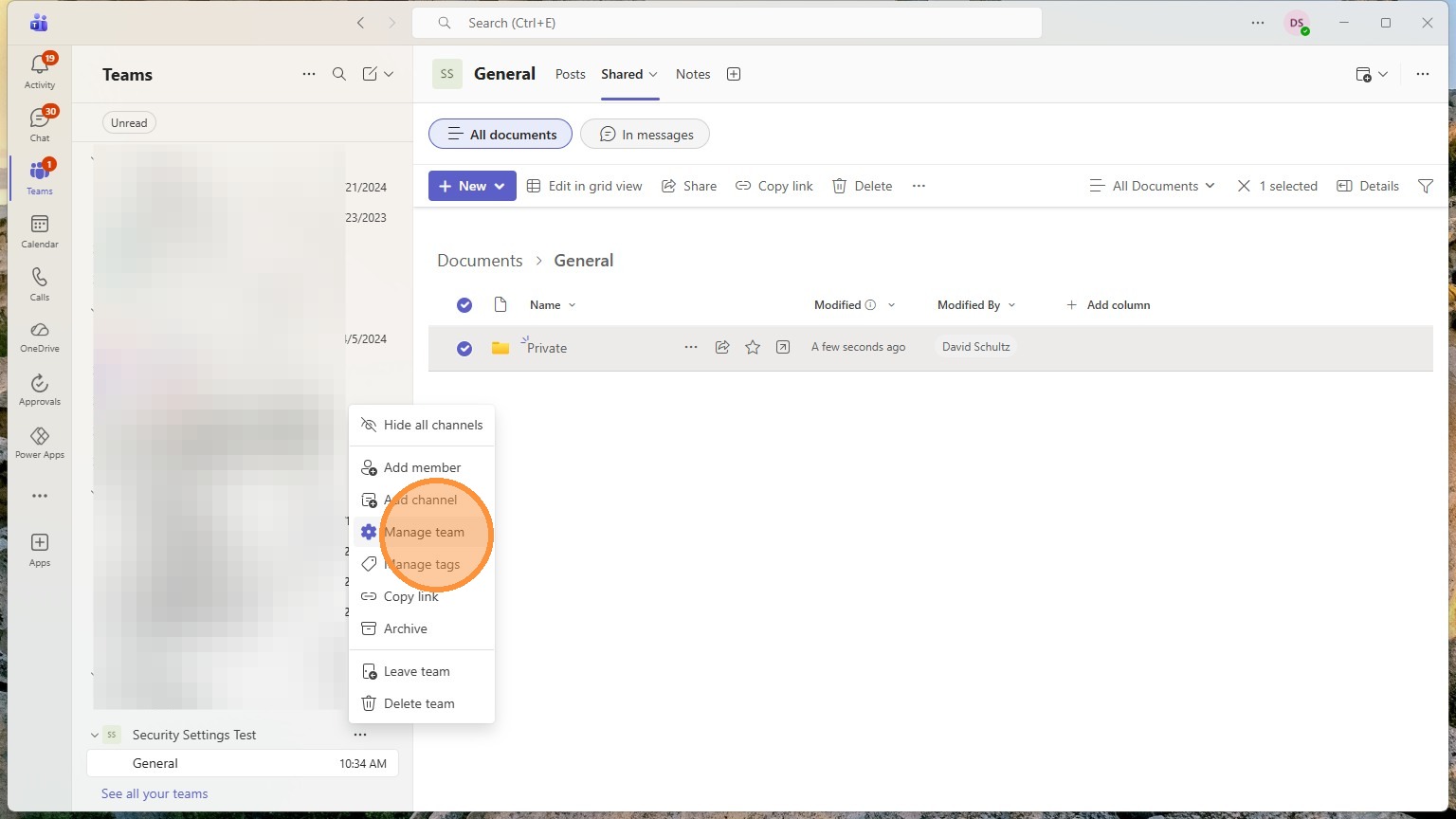Screen dimensions: 1456x819
Task: Open the Modified column dropdown
Action: pos(854,305)
